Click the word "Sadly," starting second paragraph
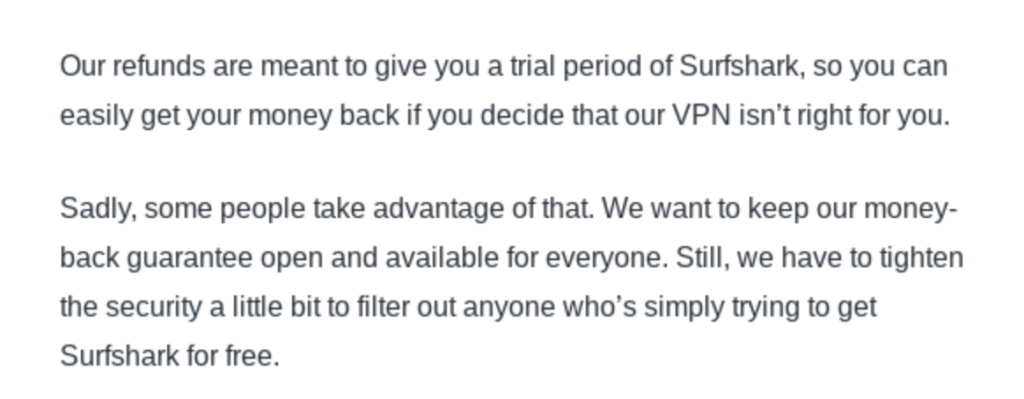This screenshot has height=399, width=1024. click(99, 210)
